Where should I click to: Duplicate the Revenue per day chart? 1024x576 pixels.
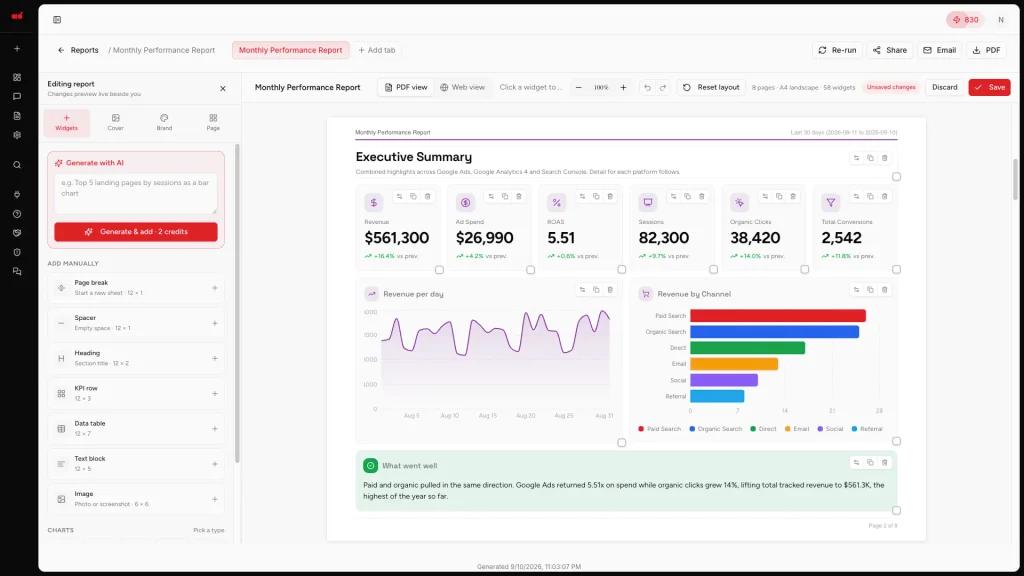point(596,290)
